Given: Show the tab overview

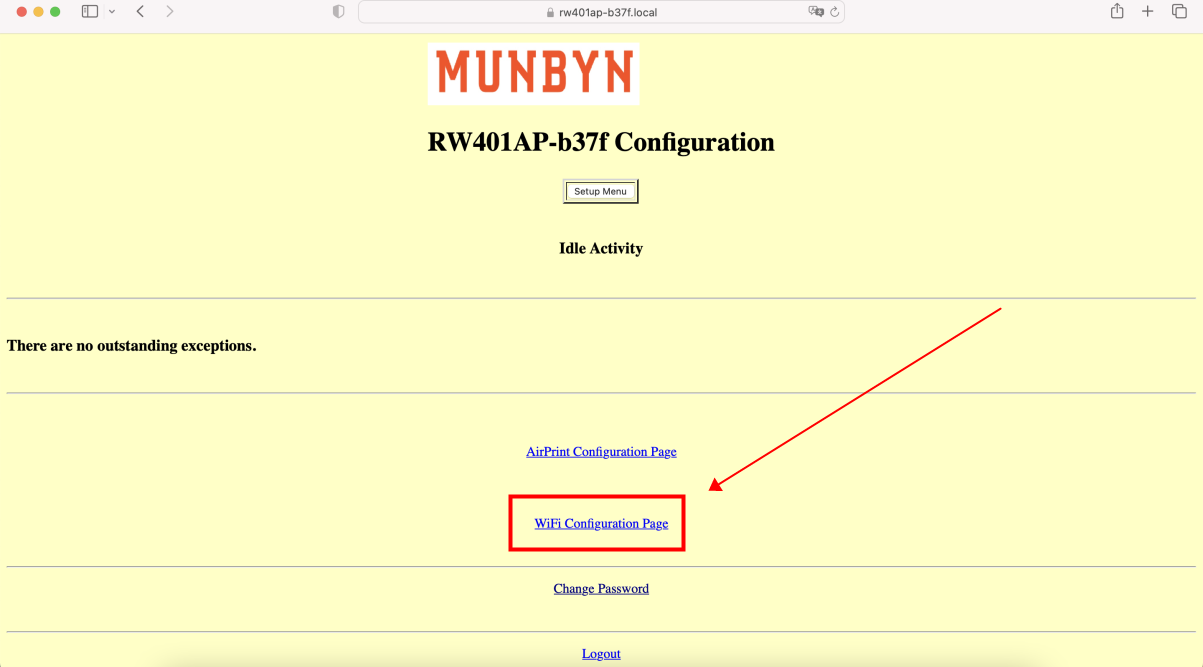Looking at the screenshot, I should point(1179,12).
